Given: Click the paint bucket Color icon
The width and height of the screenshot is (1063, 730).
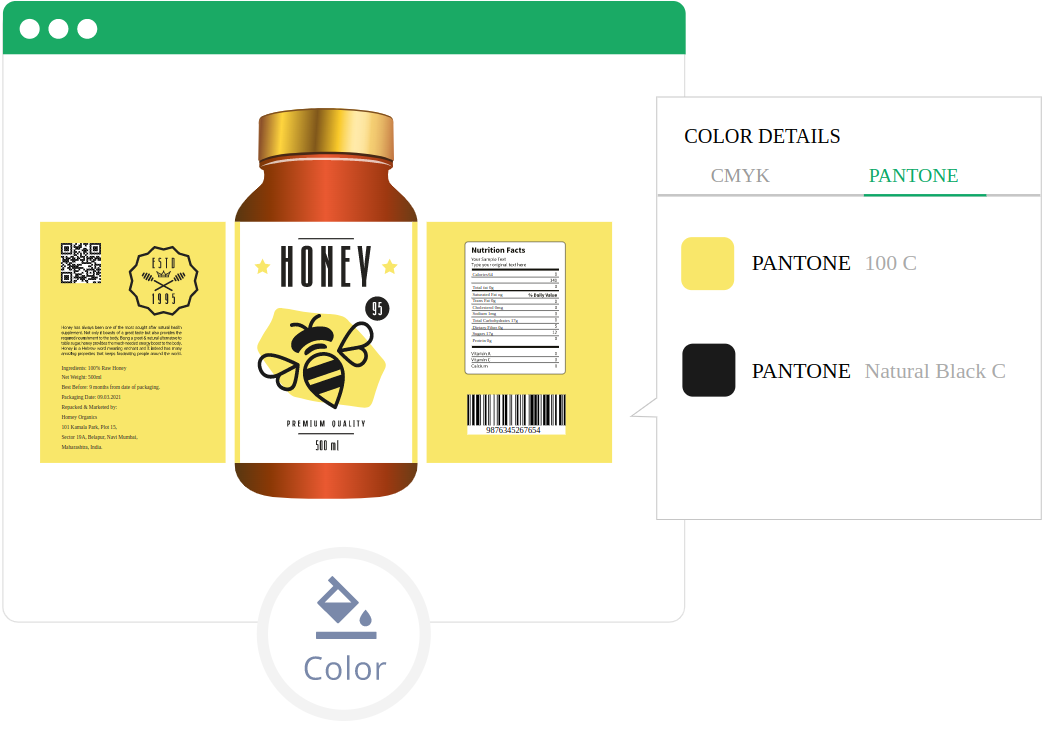Looking at the screenshot, I should (x=346, y=607).
